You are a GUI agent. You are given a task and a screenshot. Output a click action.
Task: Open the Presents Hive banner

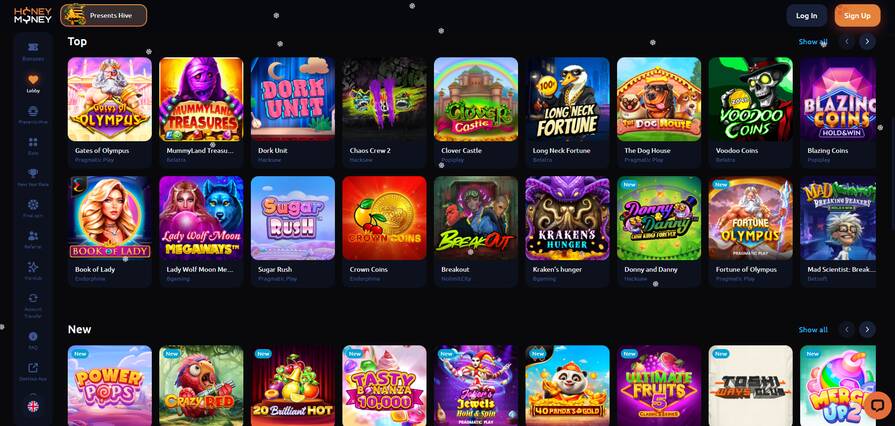coord(103,15)
